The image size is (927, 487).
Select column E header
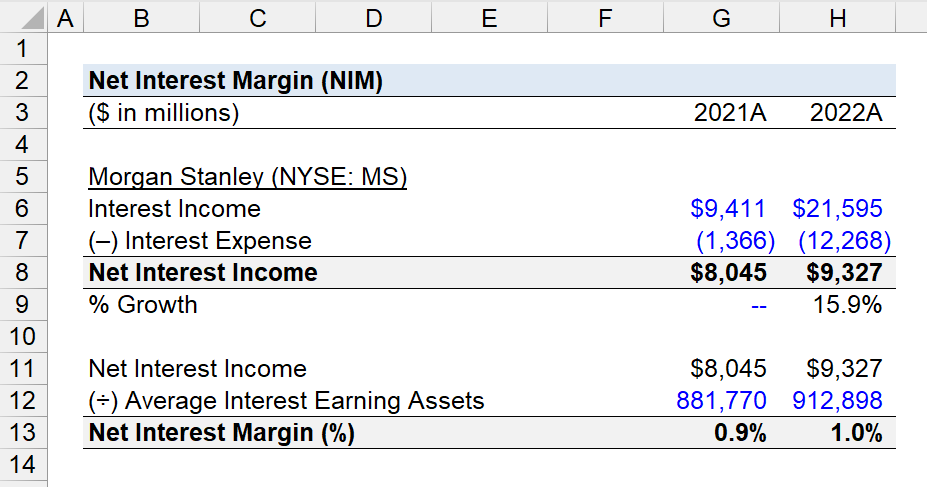(x=489, y=17)
